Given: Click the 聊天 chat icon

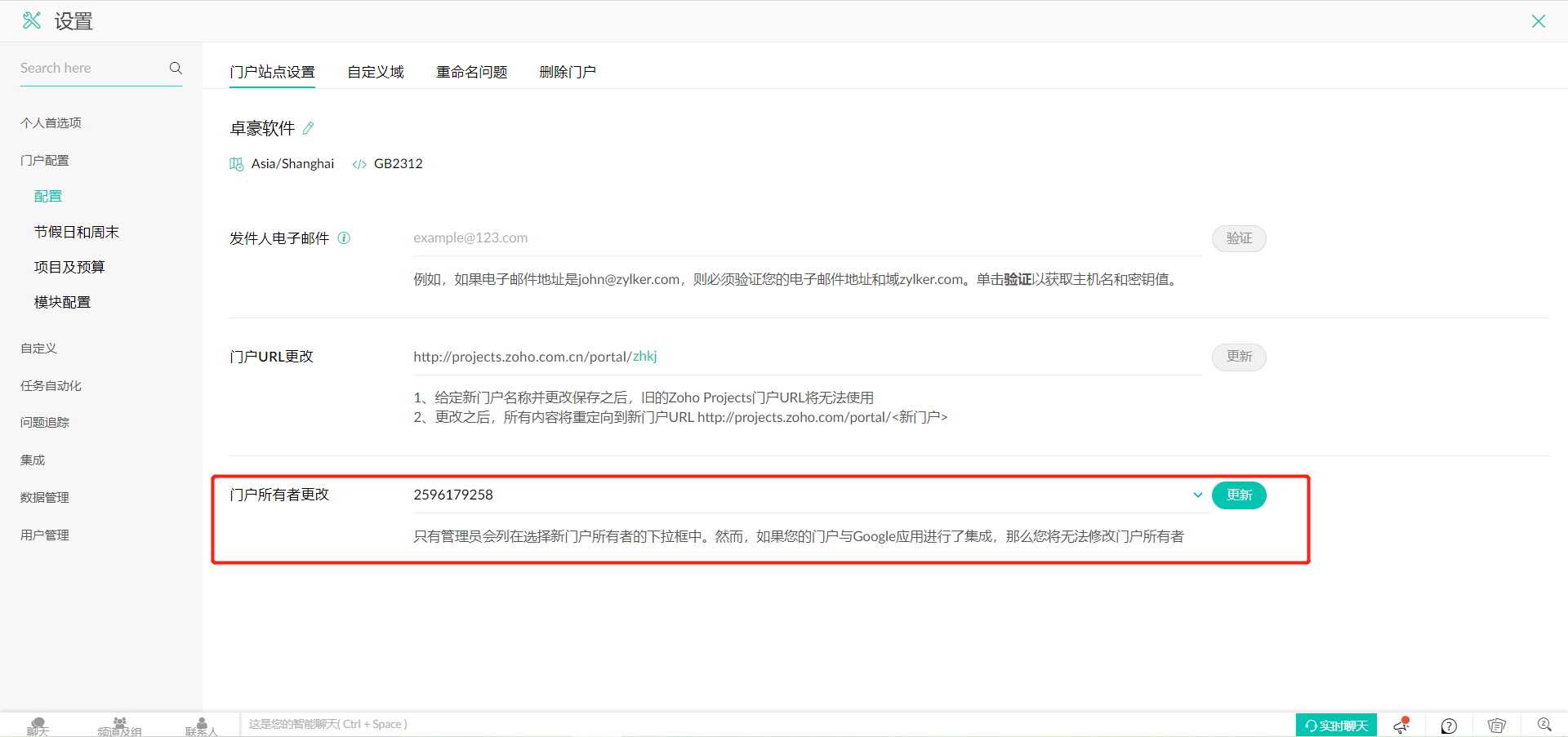Looking at the screenshot, I should [x=38, y=726].
